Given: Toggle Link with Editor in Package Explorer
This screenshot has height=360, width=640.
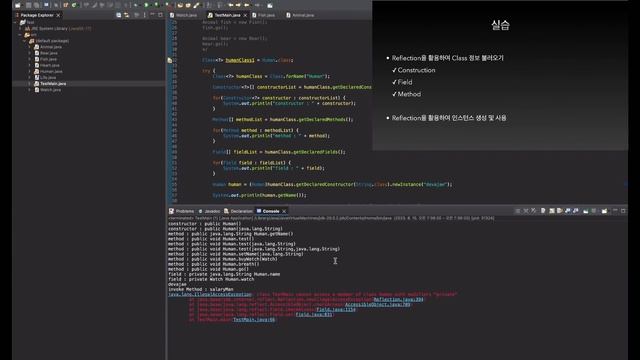Looking at the screenshot, I should (x=127, y=15).
